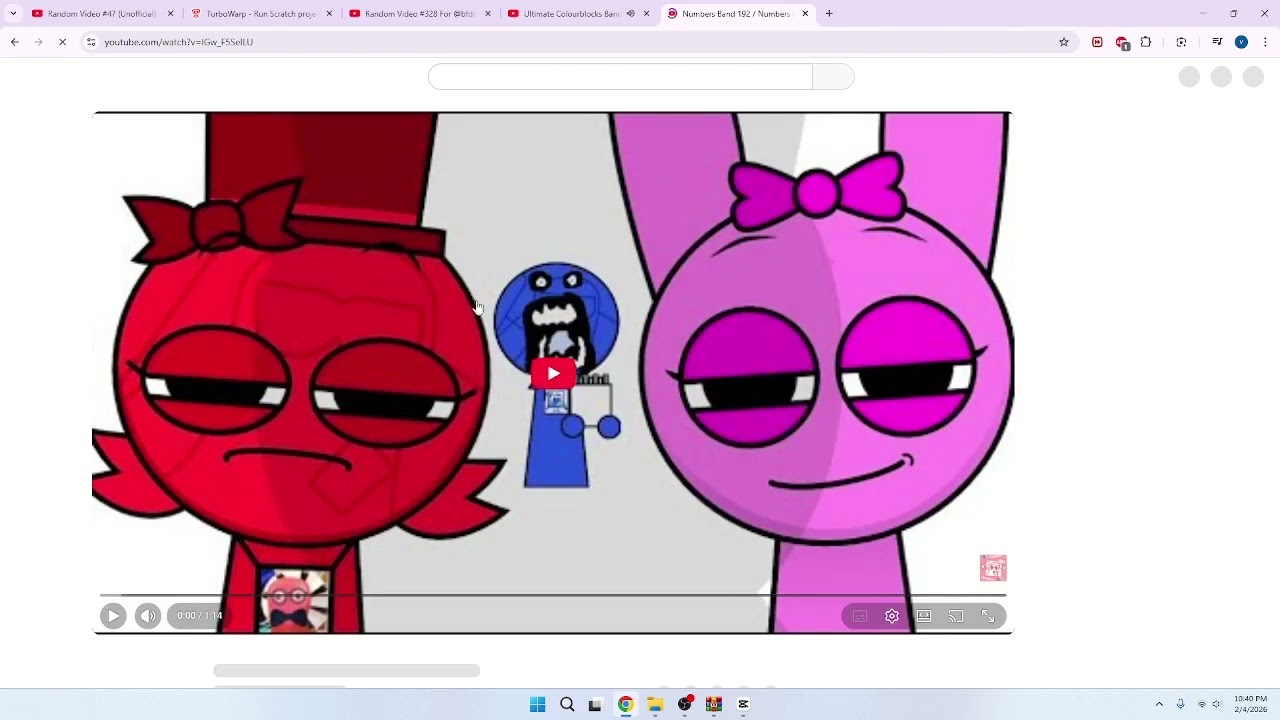Open the Chrome profile avatar

pos(1241,42)
